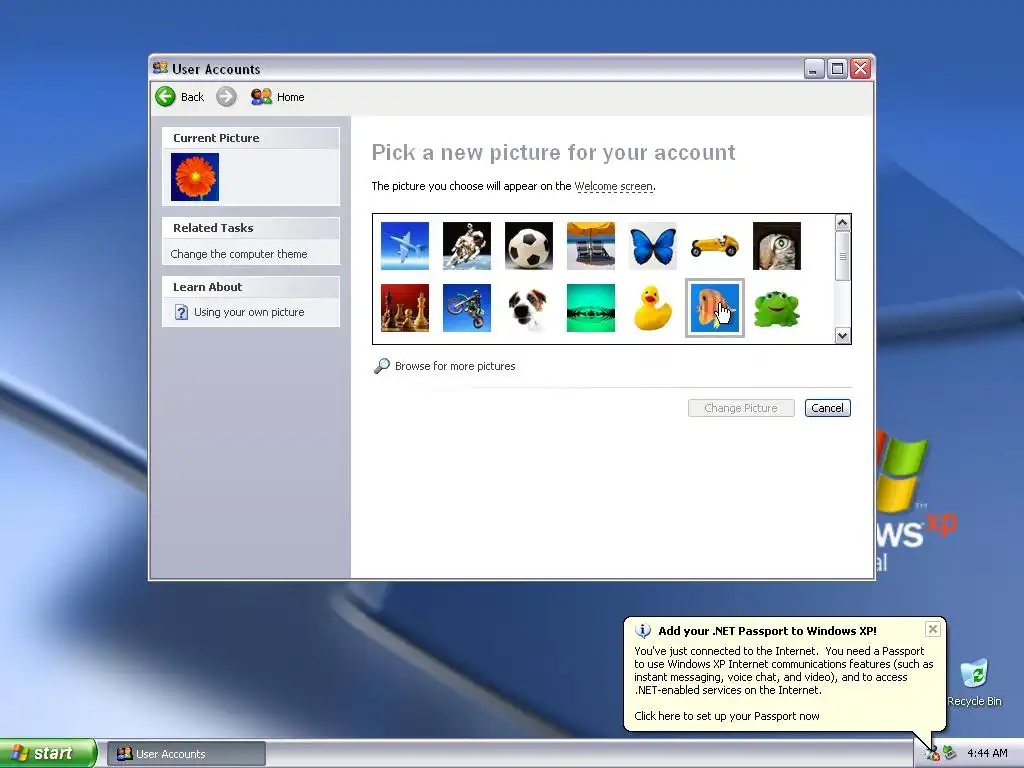The height and width of the screenshot is (768, 1024).
Task: Choose the green frog picture
Action: coord(776,308)
